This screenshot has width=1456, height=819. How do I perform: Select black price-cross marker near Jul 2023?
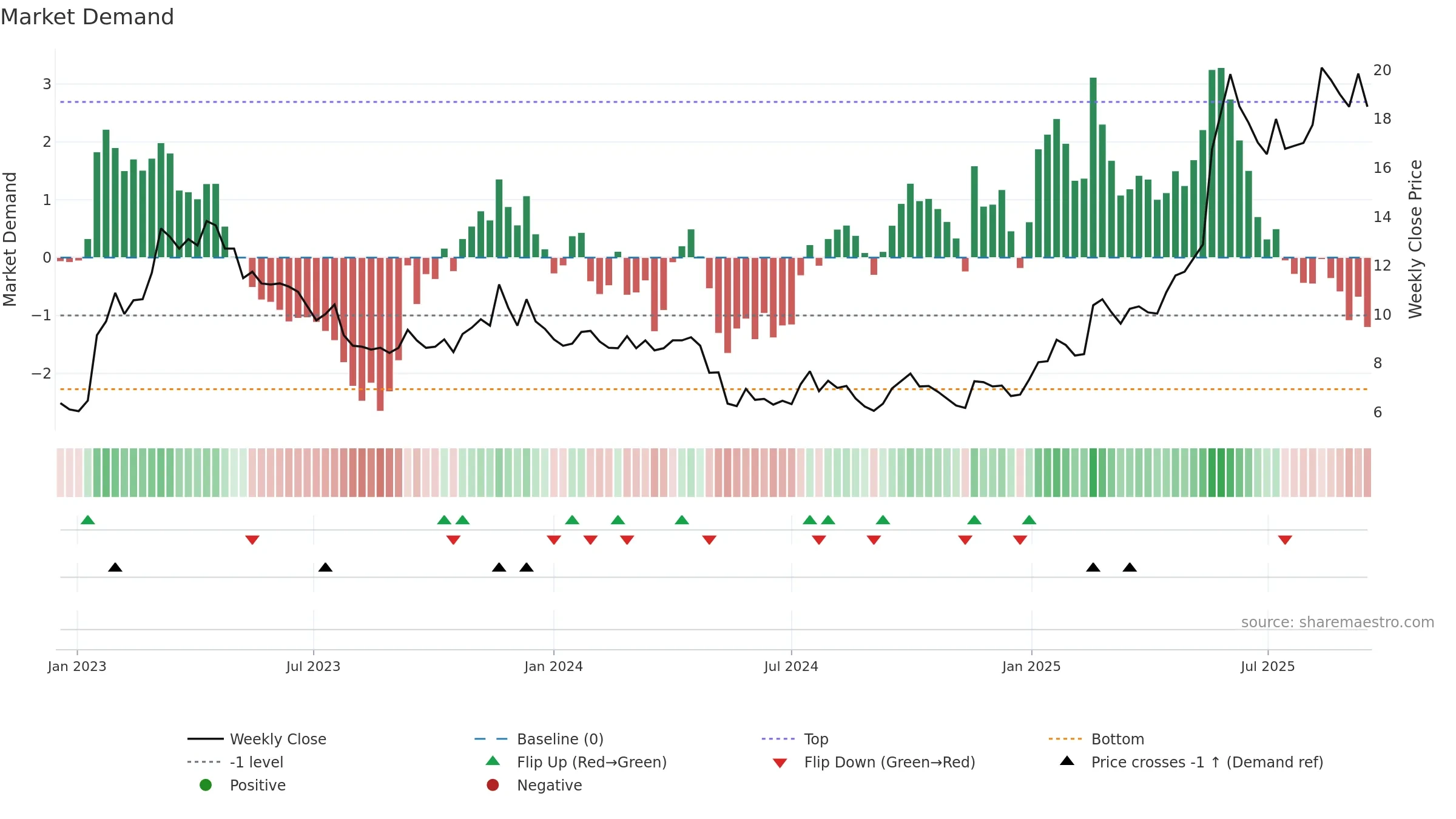click(325, 567)
